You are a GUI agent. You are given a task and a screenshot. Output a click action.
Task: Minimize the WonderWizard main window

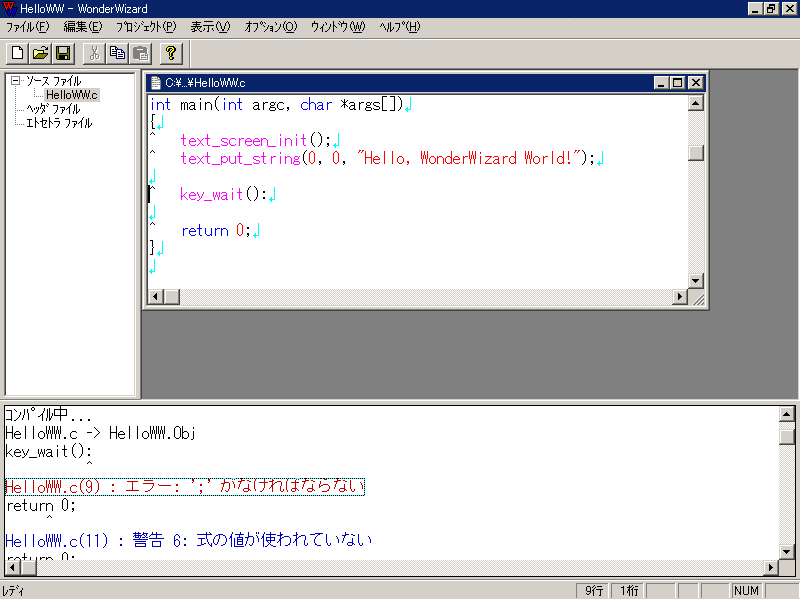(x=756, y=9)
